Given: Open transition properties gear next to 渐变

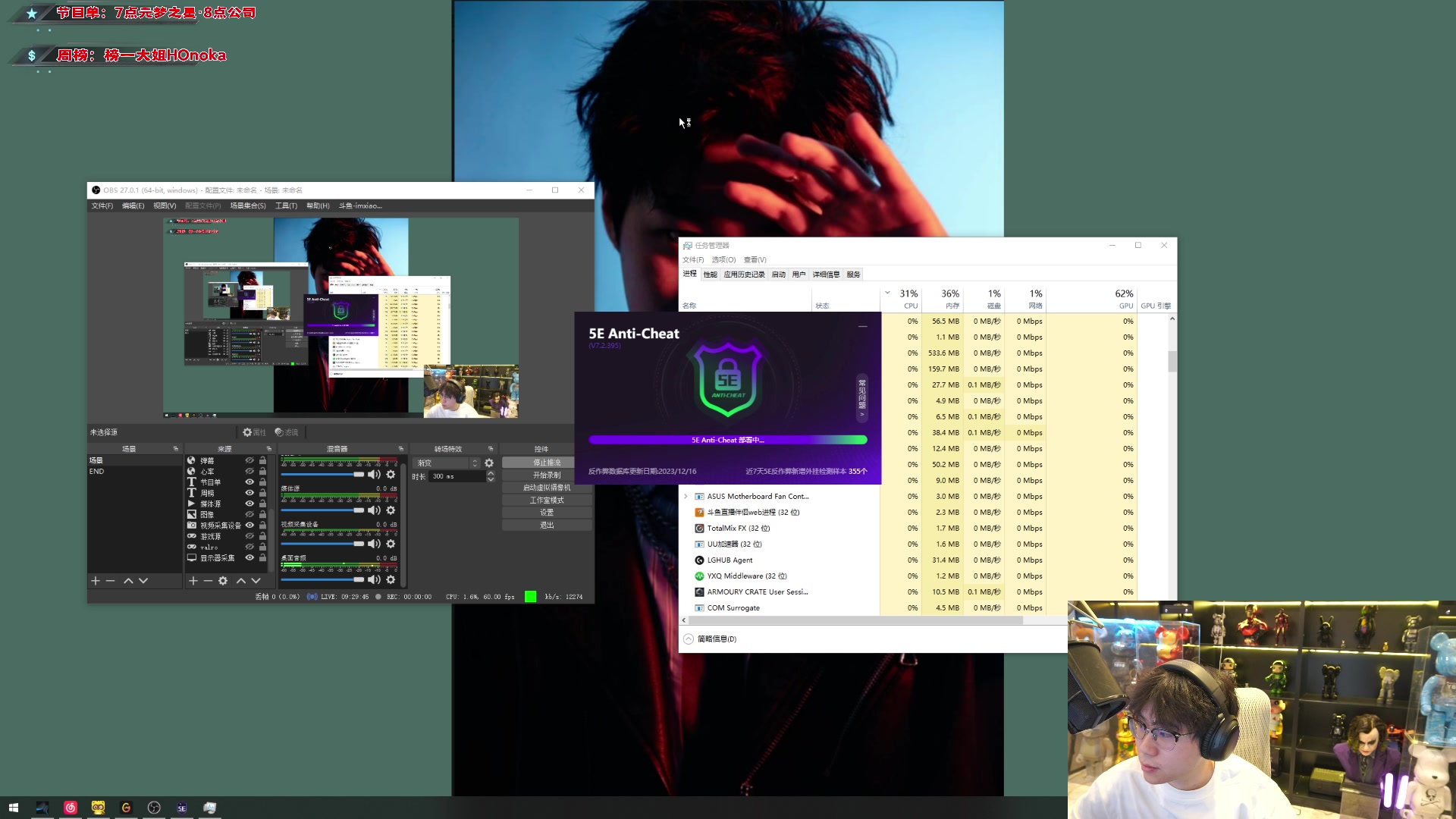Looking at the screenshot, I should [x=489, y=463].
